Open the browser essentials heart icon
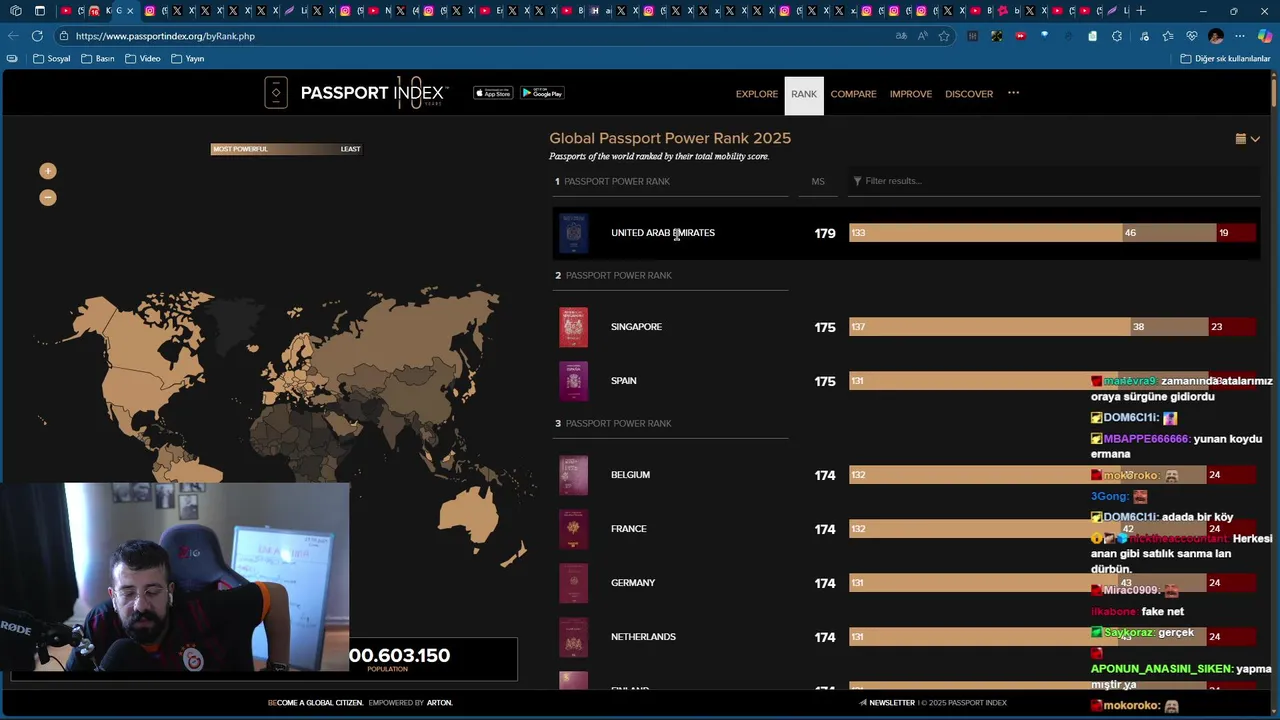Image resolution: width=1280 pixels, height=720 pixels. click(1191, 36)
